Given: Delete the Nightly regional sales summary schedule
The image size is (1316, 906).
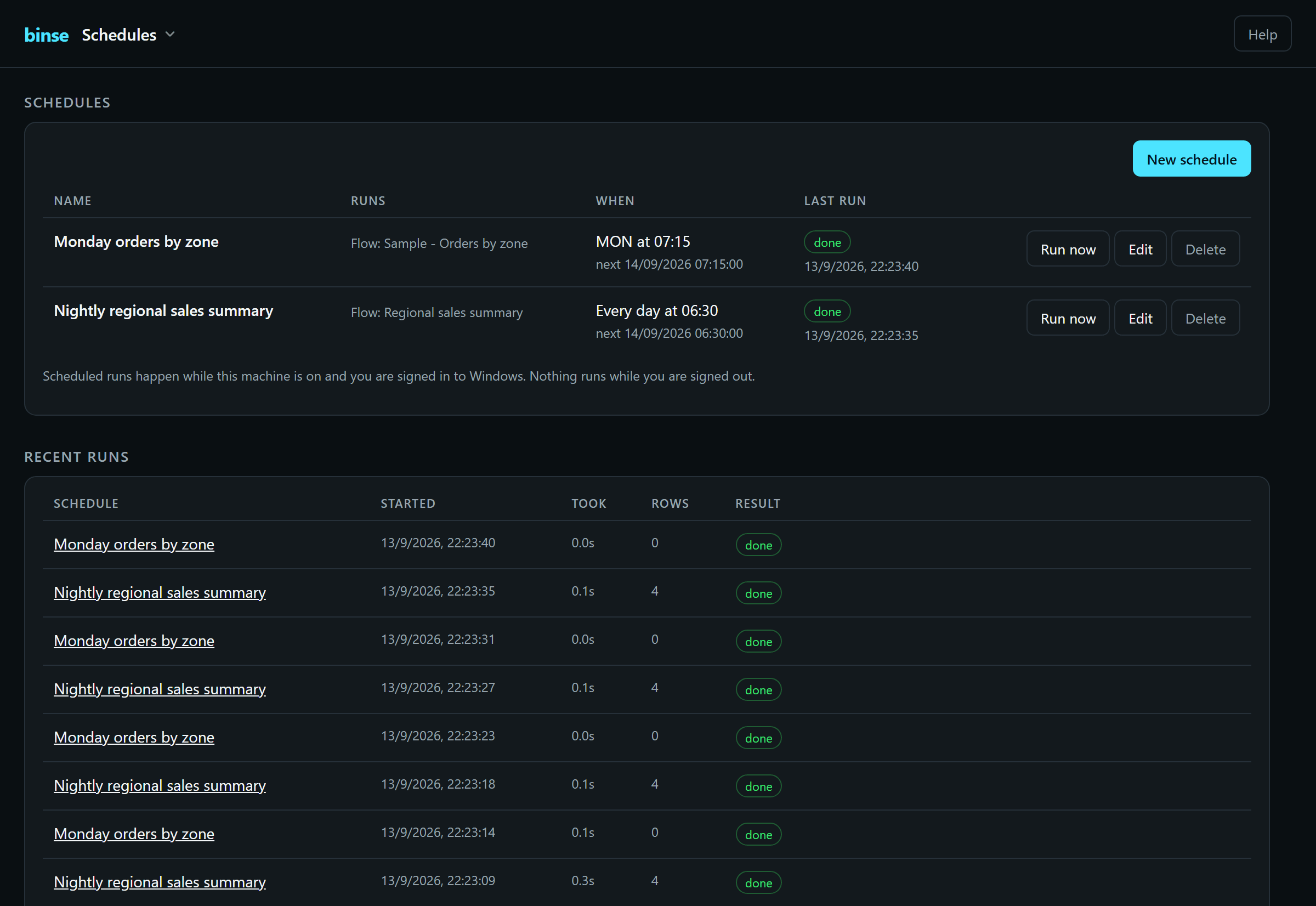Looking at the screenshot, I should 1205,319.
